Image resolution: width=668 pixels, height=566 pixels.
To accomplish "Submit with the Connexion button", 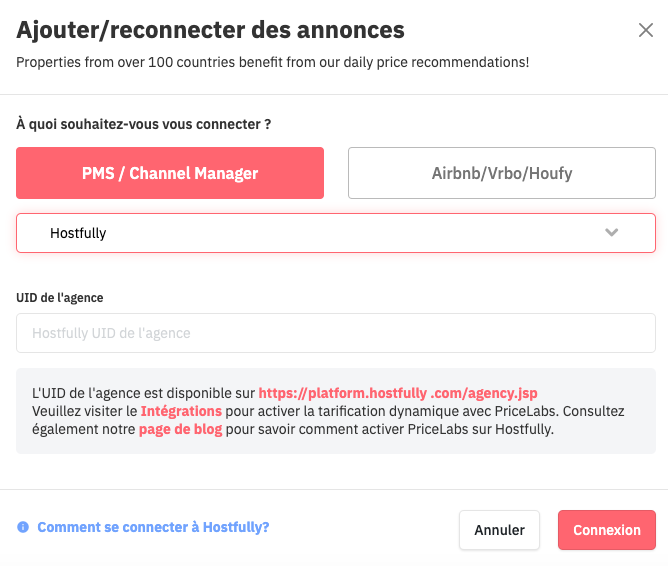I will tap(607, 530).
